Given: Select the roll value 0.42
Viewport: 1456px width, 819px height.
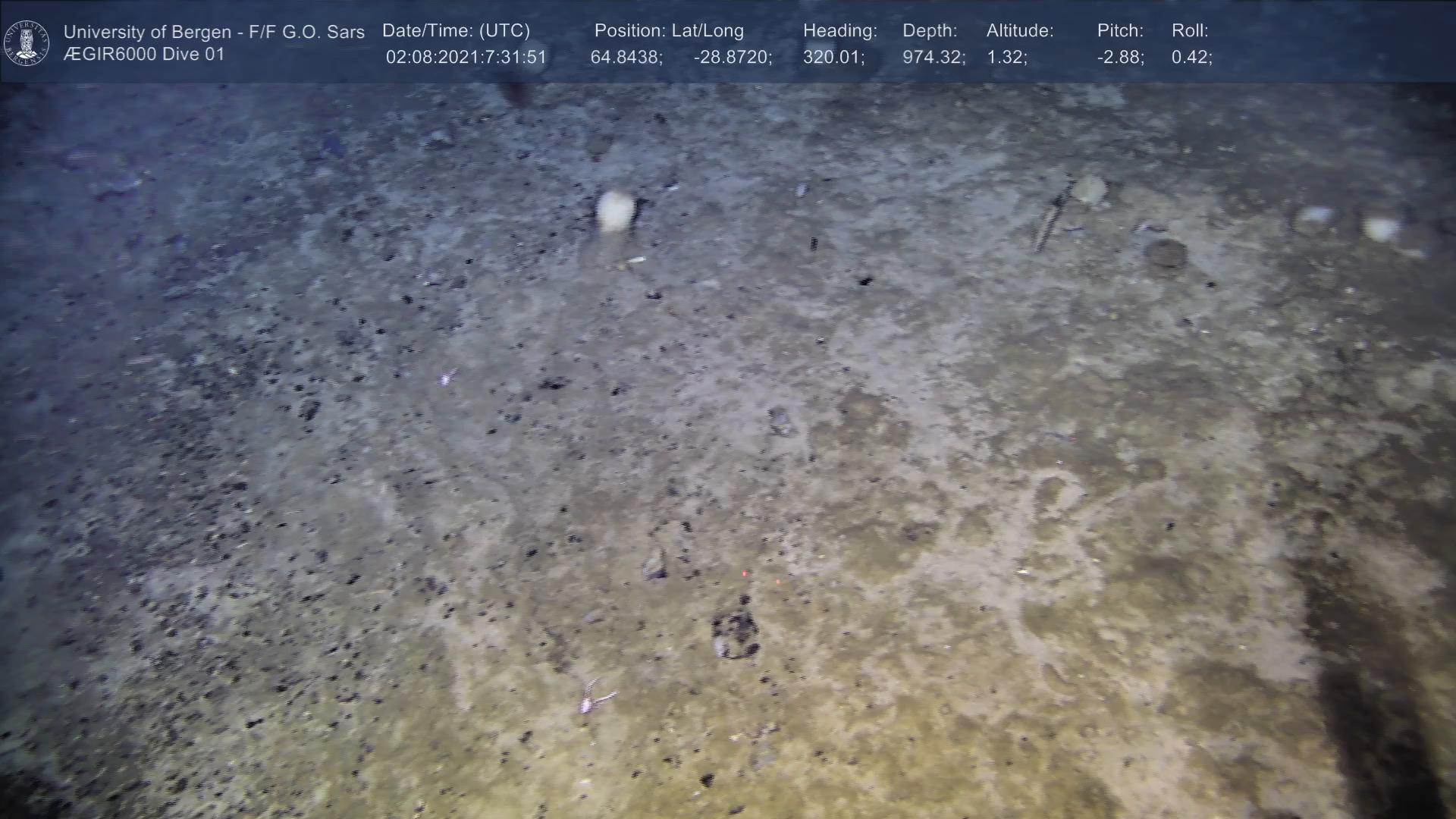Looking at the screenshot, I should pos(1191,58).
